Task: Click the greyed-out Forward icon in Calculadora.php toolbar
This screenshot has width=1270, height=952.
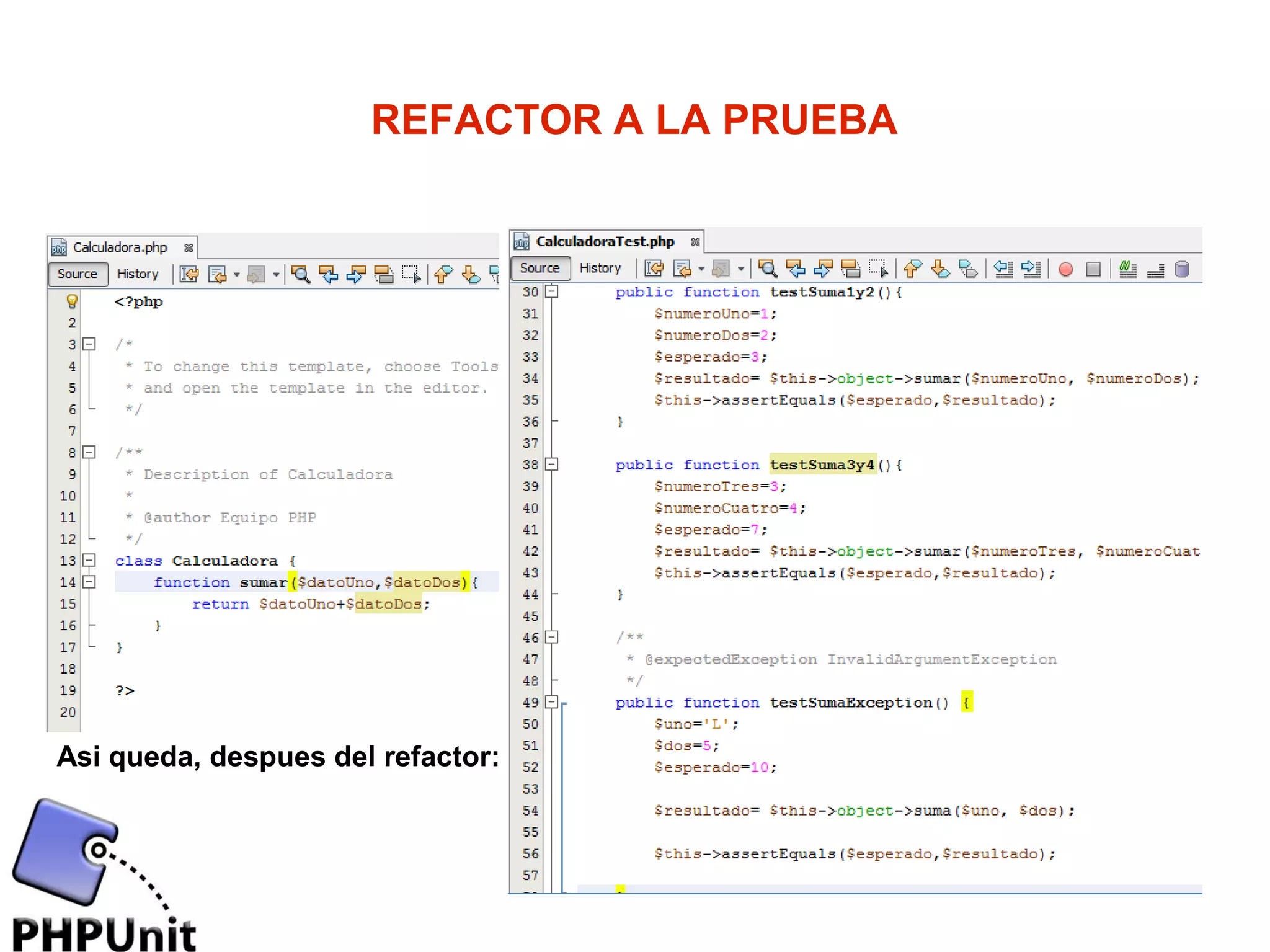Action: (x=256, y=274)
